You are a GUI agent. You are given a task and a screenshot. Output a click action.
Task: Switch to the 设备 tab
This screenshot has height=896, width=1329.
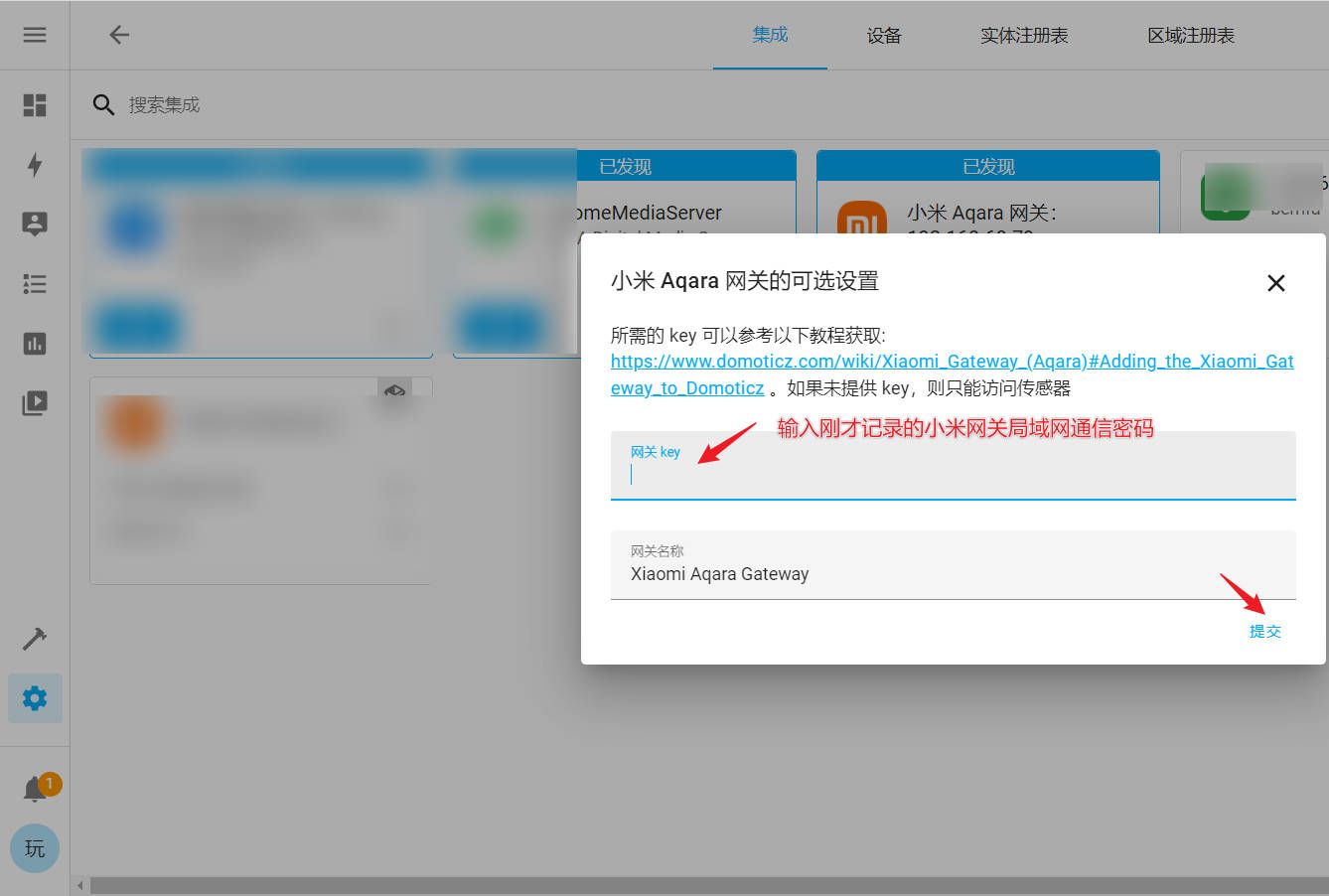(884, 36)
